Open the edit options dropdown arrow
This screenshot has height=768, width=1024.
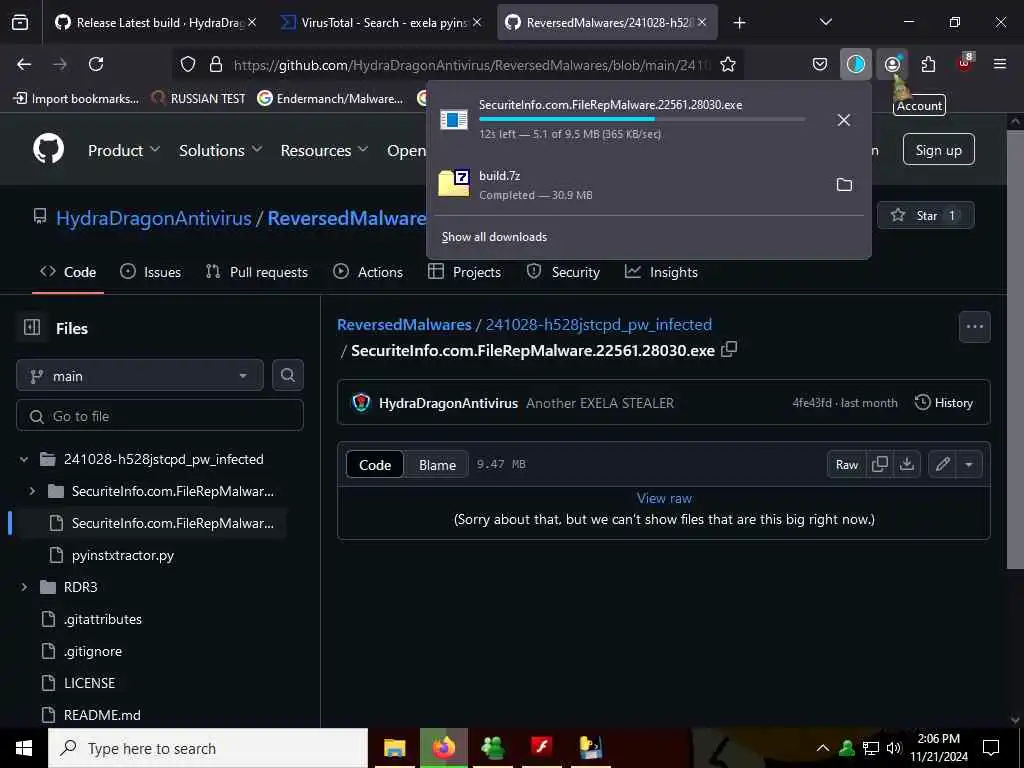(x=969, y=464)
